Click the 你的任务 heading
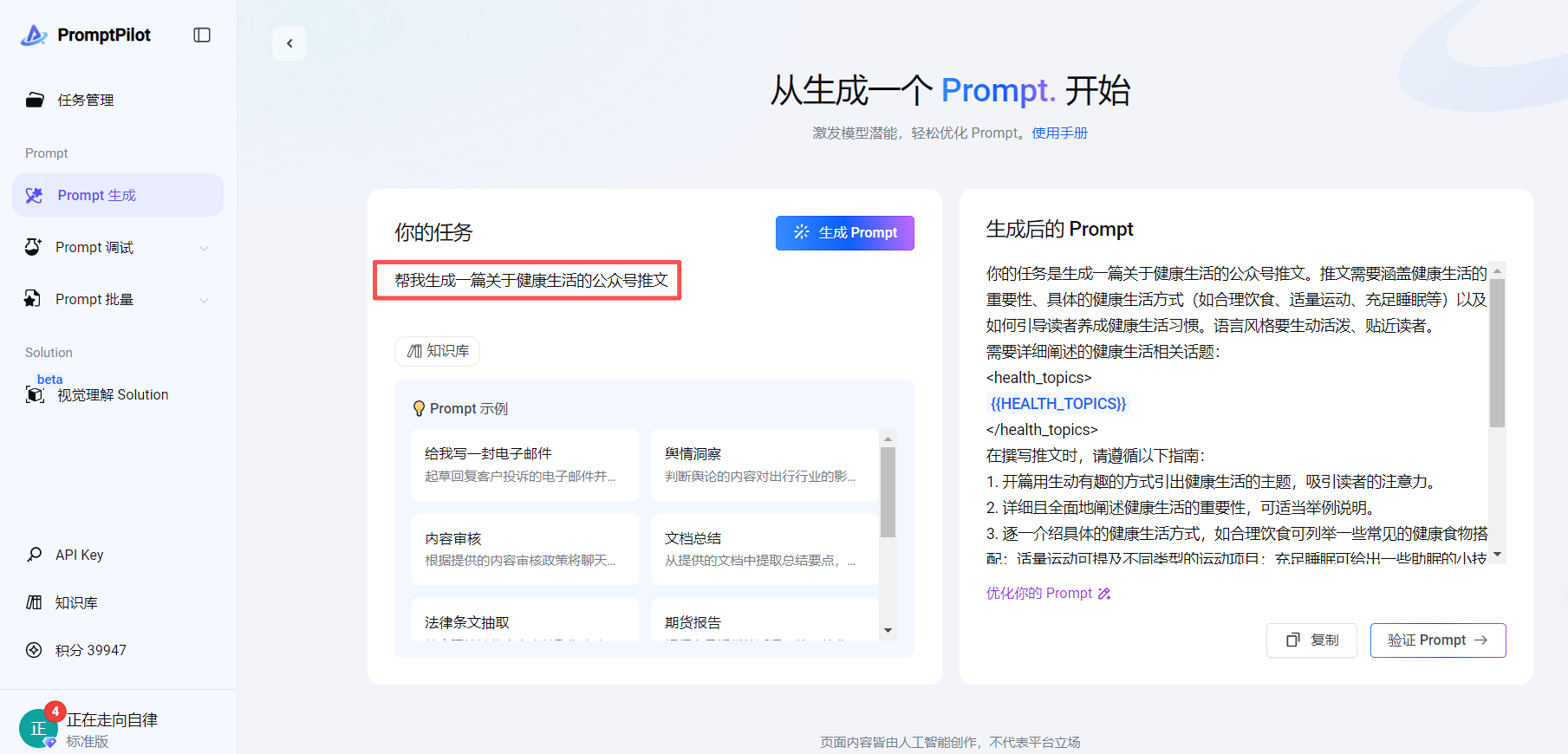1568x754 pixels. click(x=433, y=232)
